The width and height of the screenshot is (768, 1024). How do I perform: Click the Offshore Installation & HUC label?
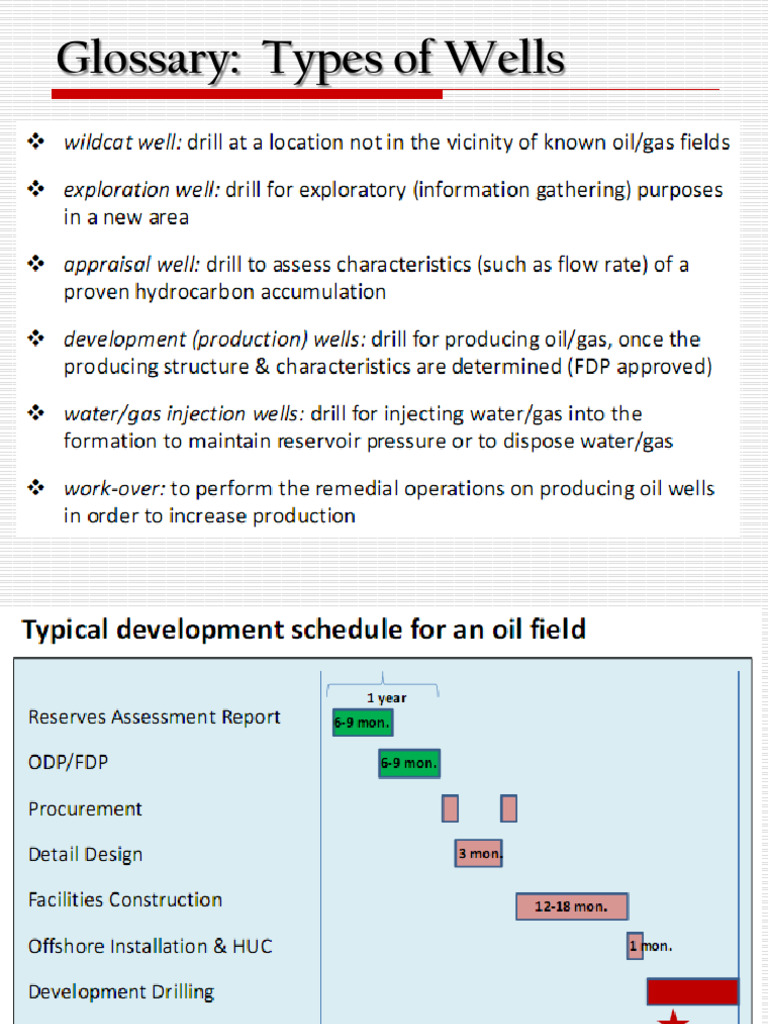tap(150, 946)
